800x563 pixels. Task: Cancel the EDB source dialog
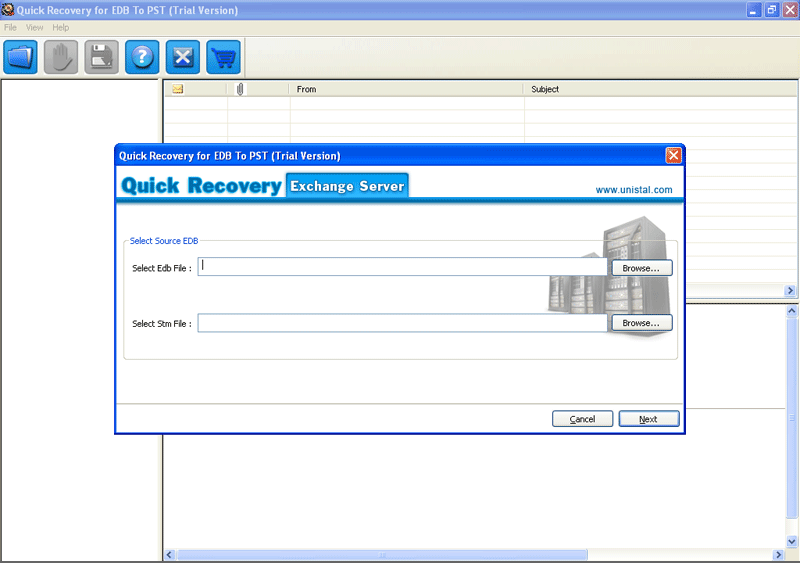[x=582, y=419]
